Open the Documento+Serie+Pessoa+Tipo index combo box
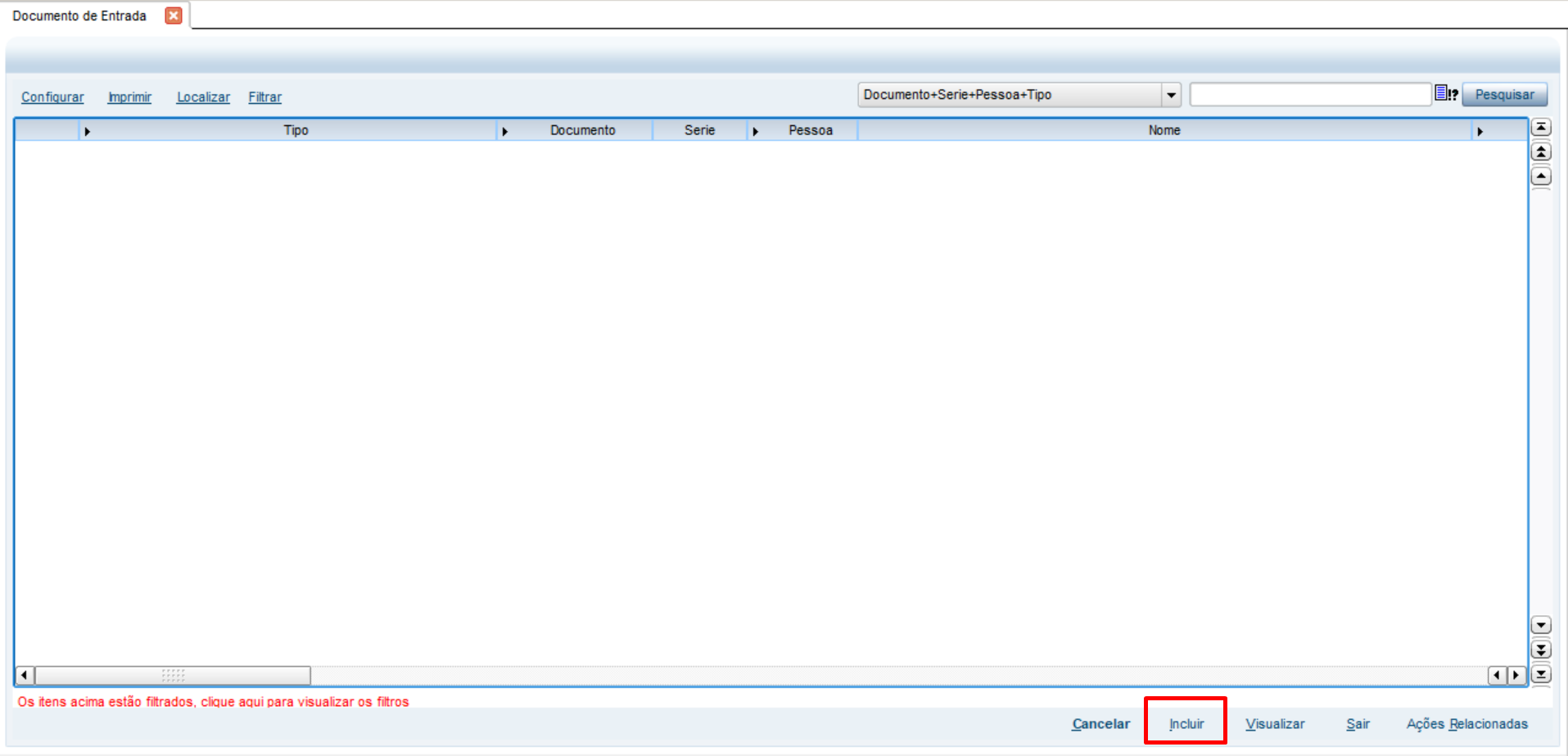Image resolution: width=1568 pixels, height=756 pixels. 1019,95
